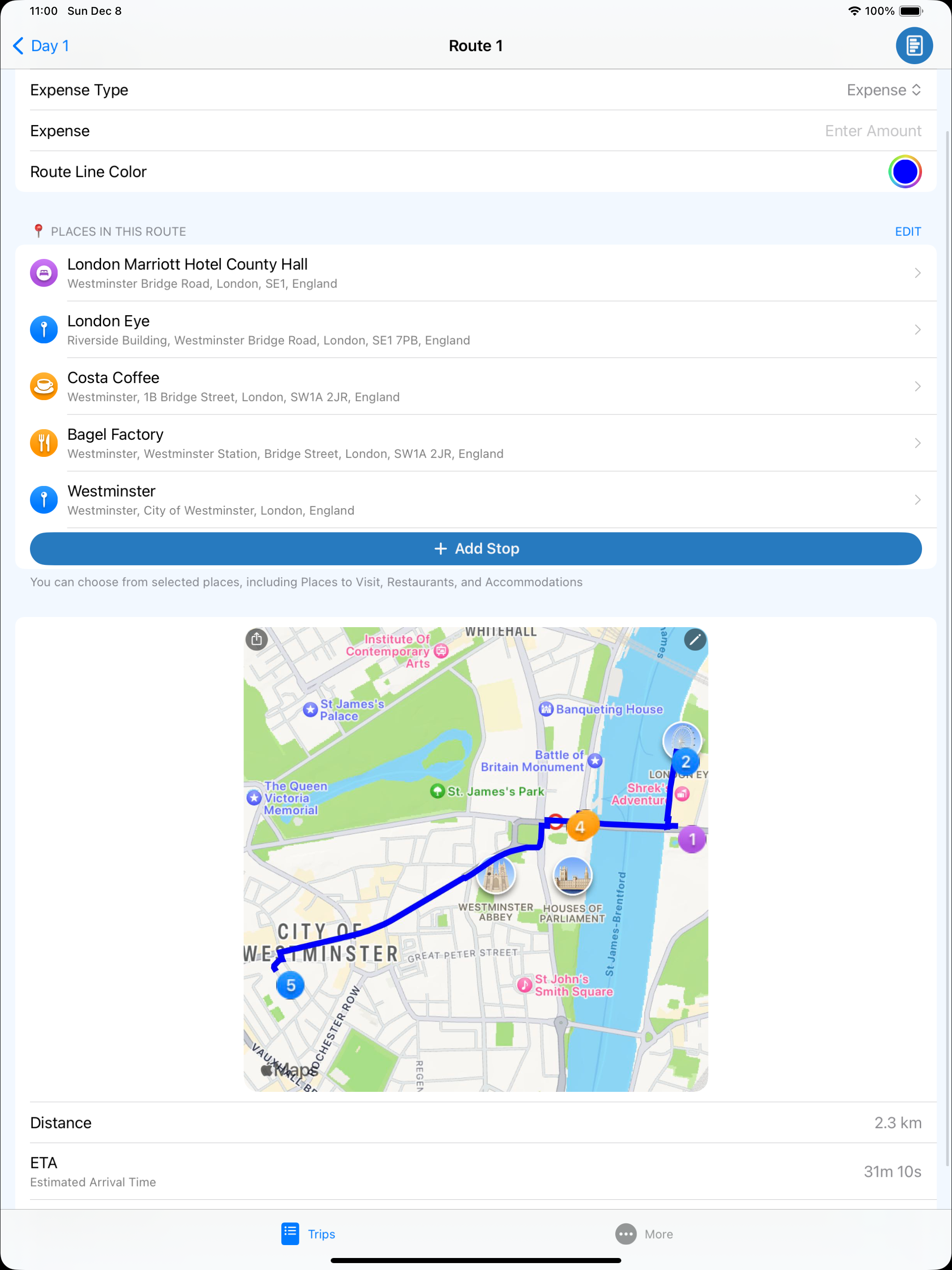The height and width of the screenshot is (1270, 952).
Task: Tap the London Eye ferris wheel icon
Action: pos(682,738)
